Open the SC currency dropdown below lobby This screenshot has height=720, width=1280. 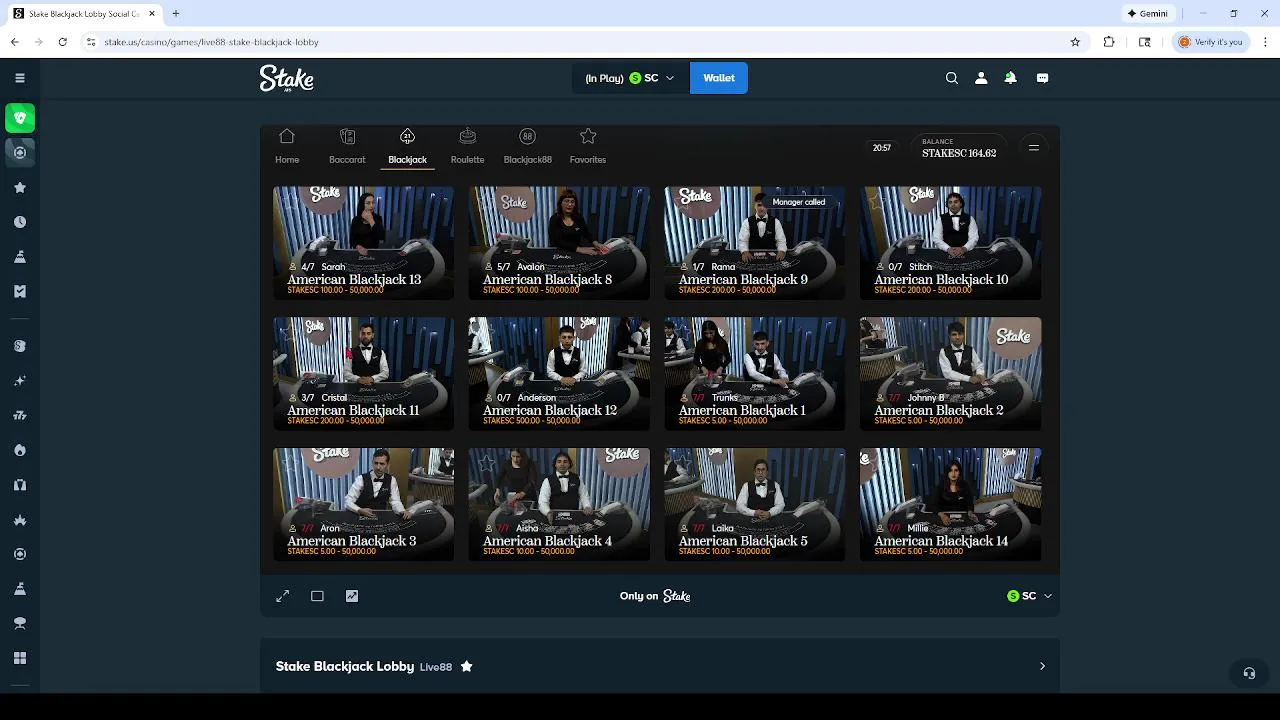click(x=1030, y=596)
